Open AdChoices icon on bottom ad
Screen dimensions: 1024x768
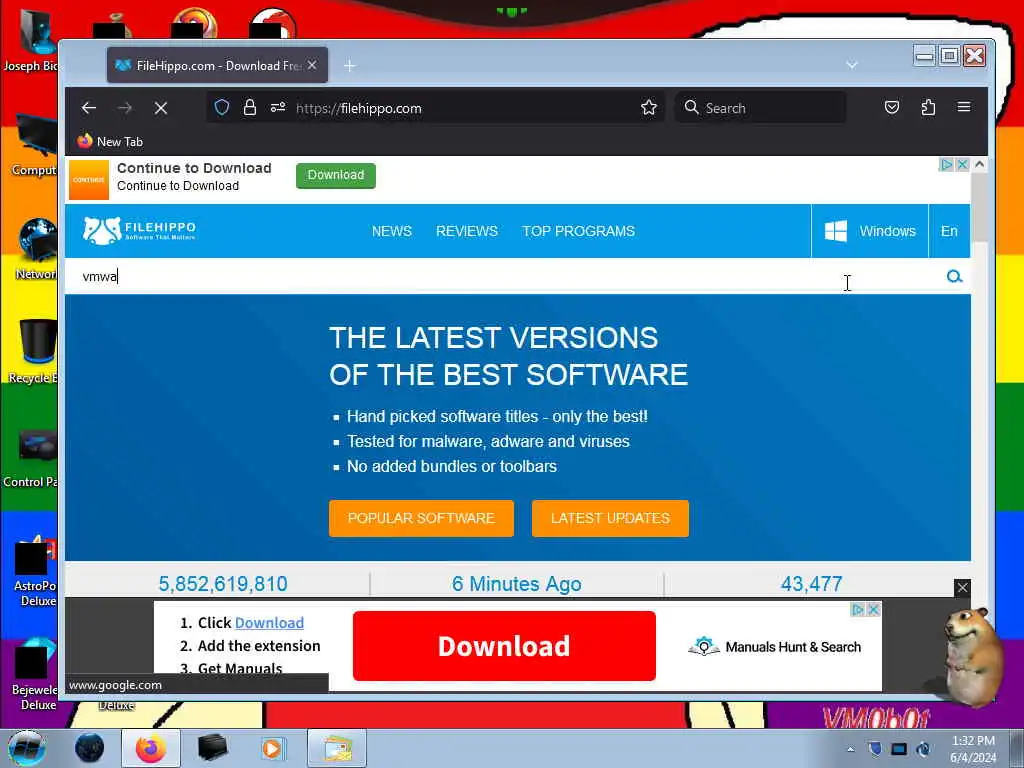[858, 609]
